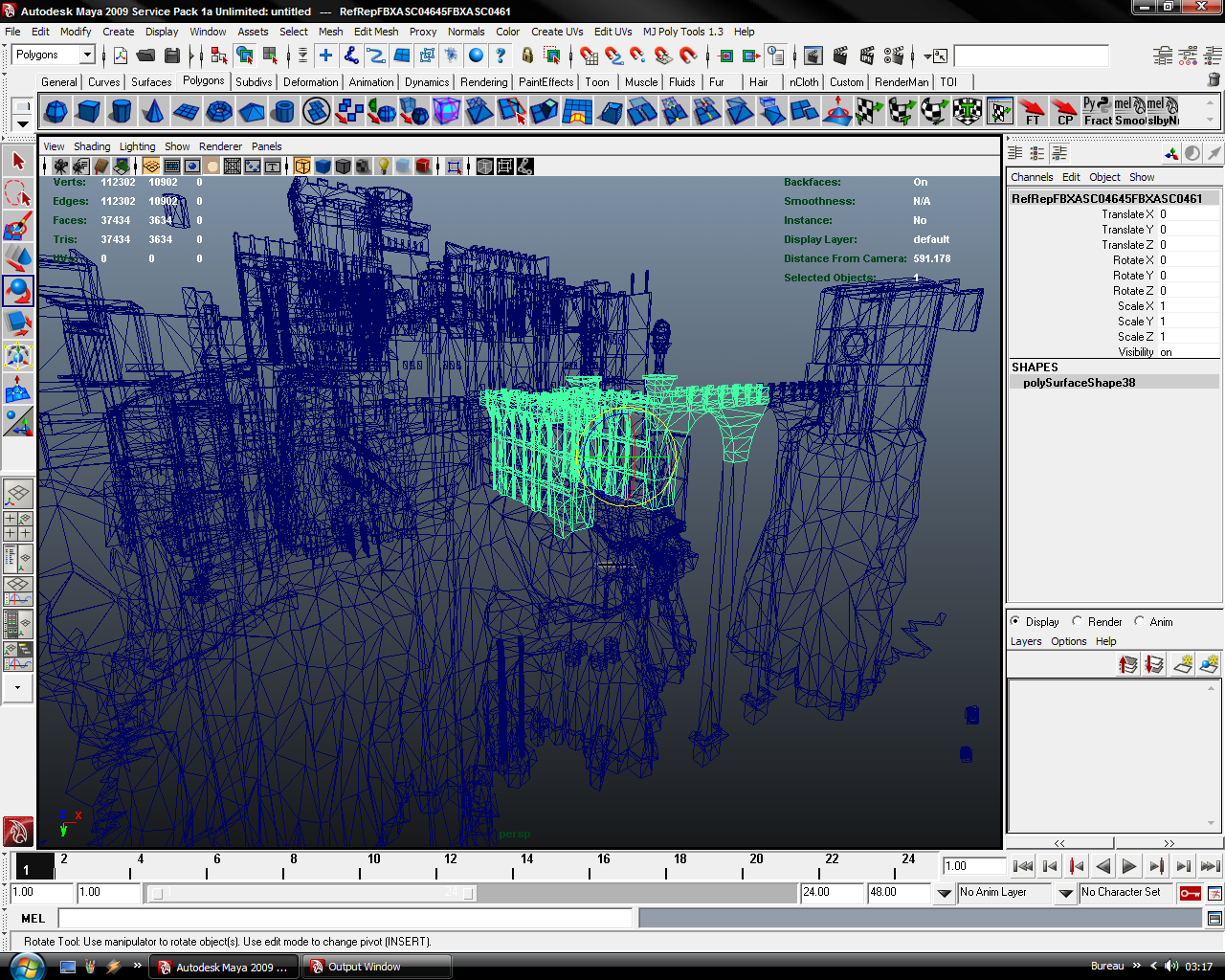Activate the Lasso selection tool
The height and width of the screenshot is (980, 1225).
[x=18, y=193]
